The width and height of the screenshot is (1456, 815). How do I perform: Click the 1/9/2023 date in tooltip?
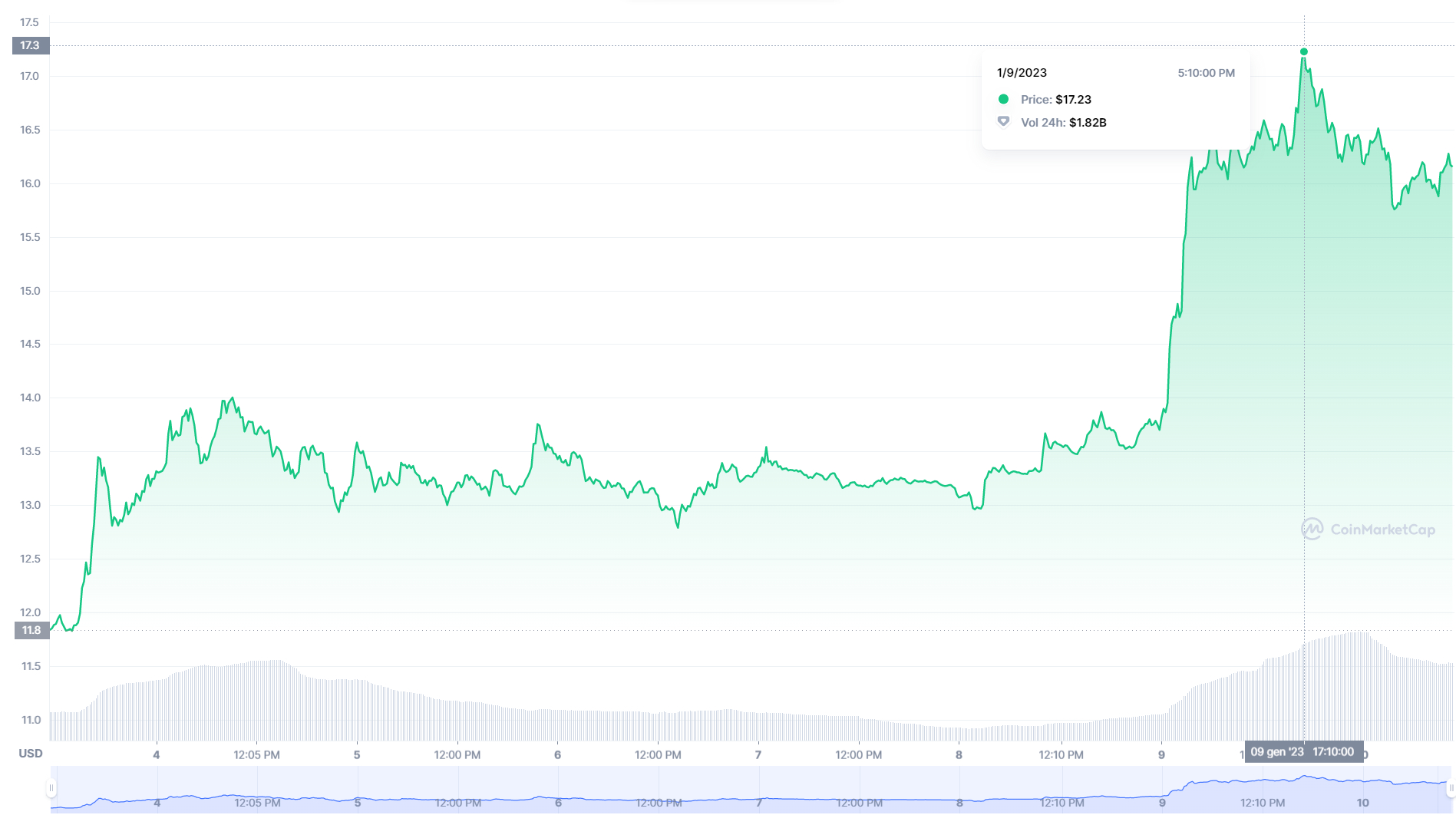[1022, 73]
